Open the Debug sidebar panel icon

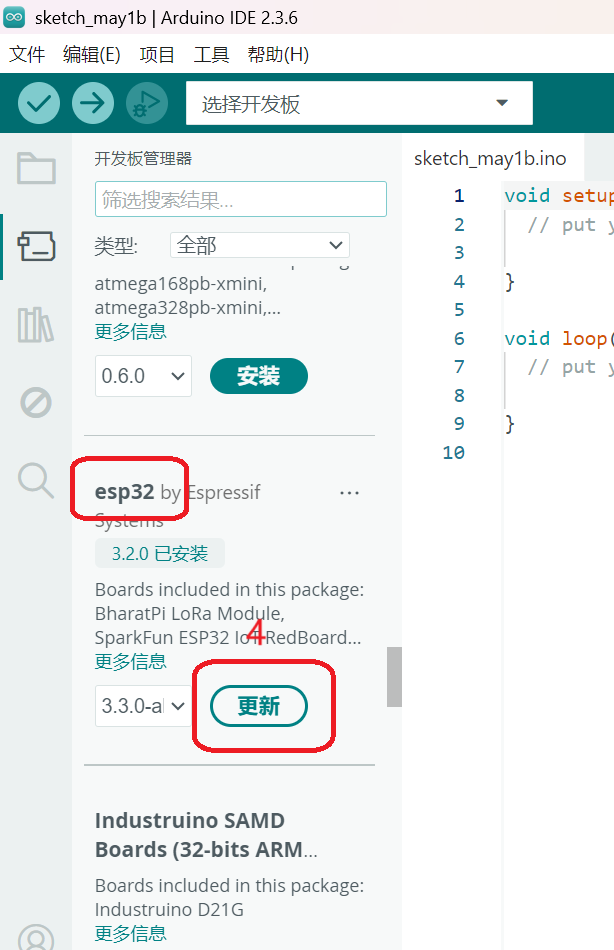click(x=36, y=402)
